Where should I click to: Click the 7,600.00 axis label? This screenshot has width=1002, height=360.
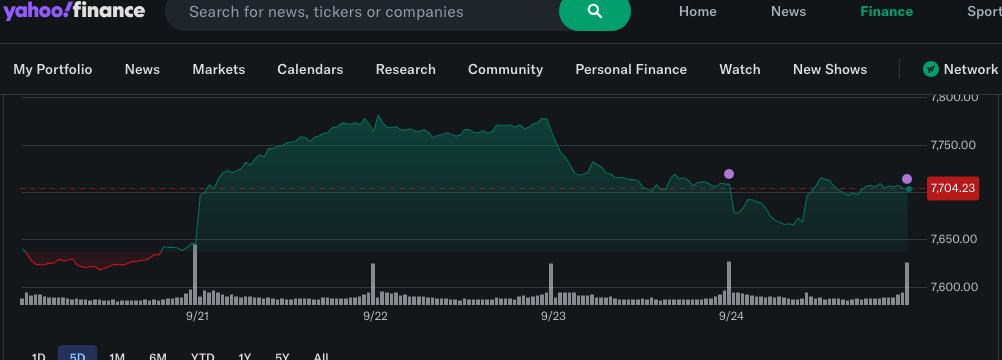point(953,286)
